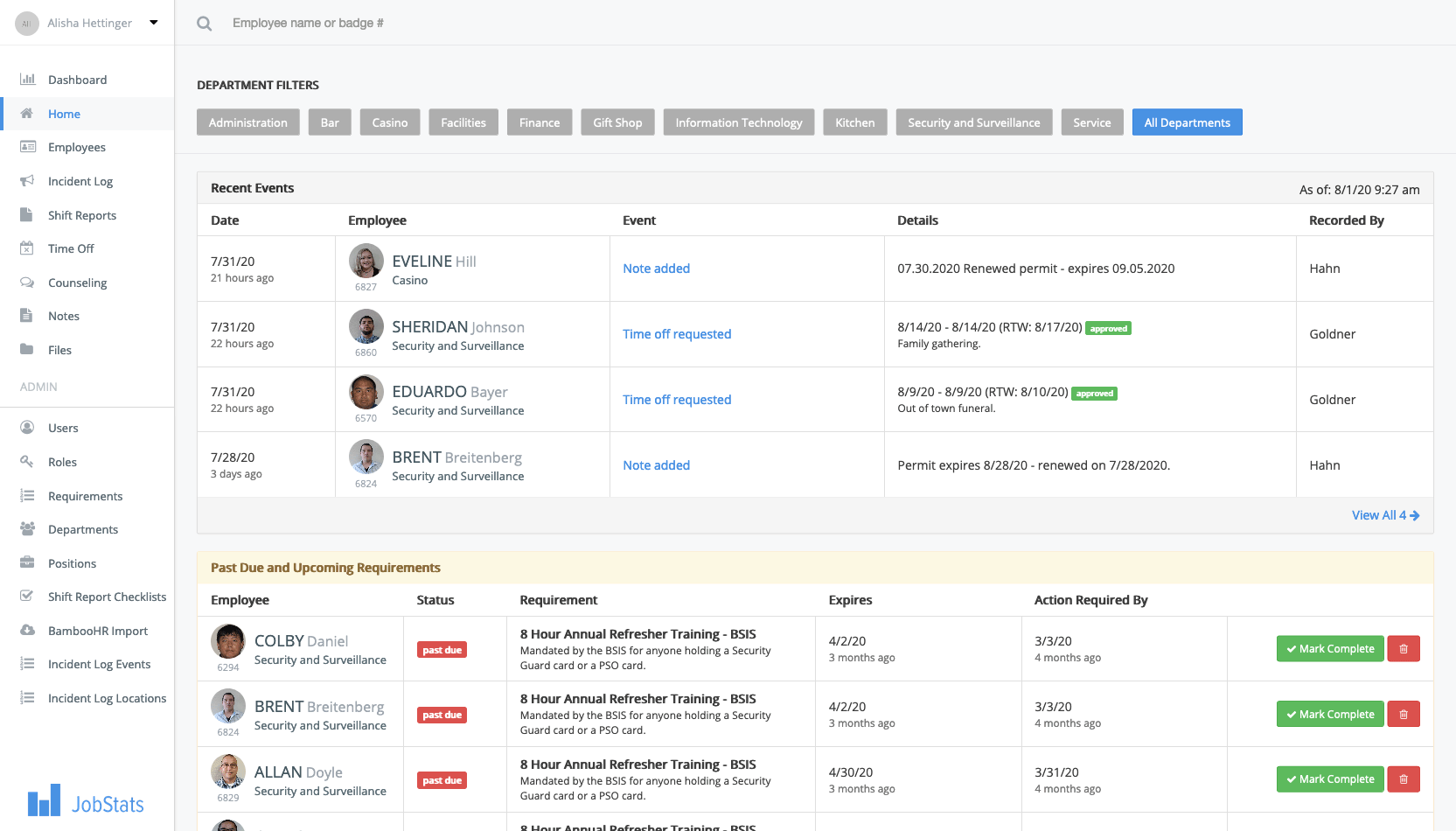This screenshot has width=1456, height=831.
Task: Filter by Kitchen department
Action: tap(855, 122)
